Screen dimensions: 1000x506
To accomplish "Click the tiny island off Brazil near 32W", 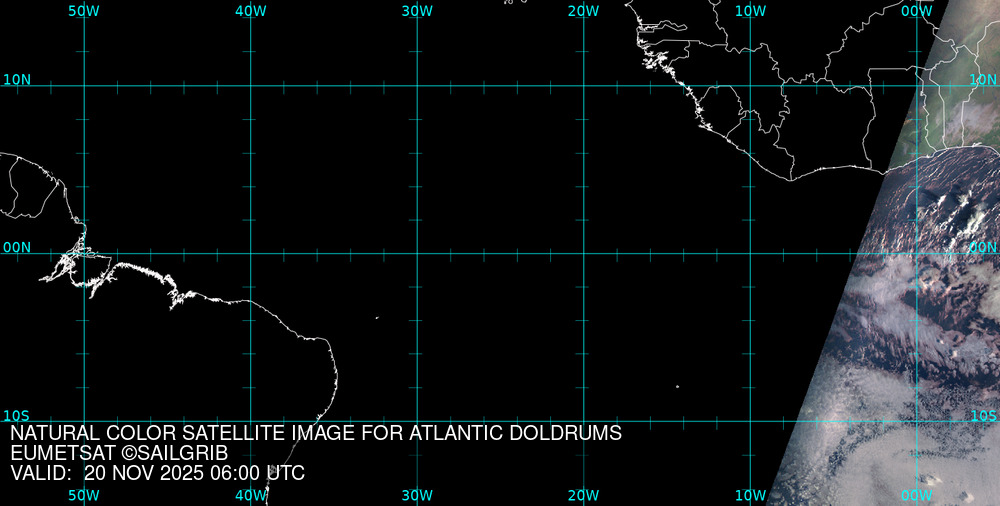I will click(377, 318).
